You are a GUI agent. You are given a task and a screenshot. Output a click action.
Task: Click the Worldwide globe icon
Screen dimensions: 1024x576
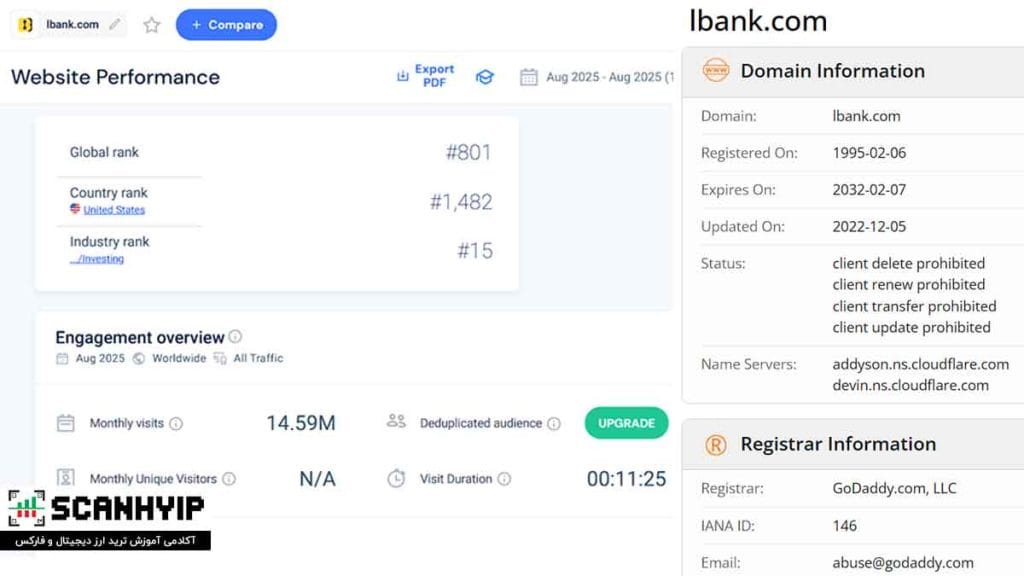pos(138,359)
